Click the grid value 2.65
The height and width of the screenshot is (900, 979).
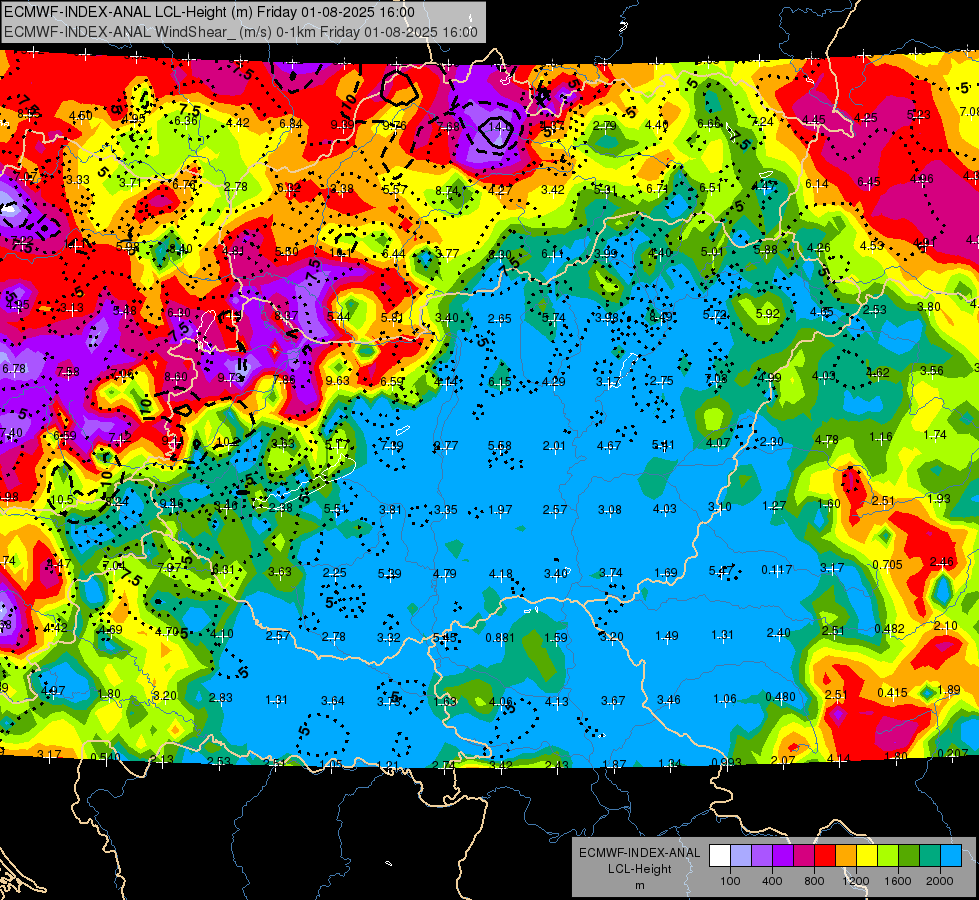499,319
